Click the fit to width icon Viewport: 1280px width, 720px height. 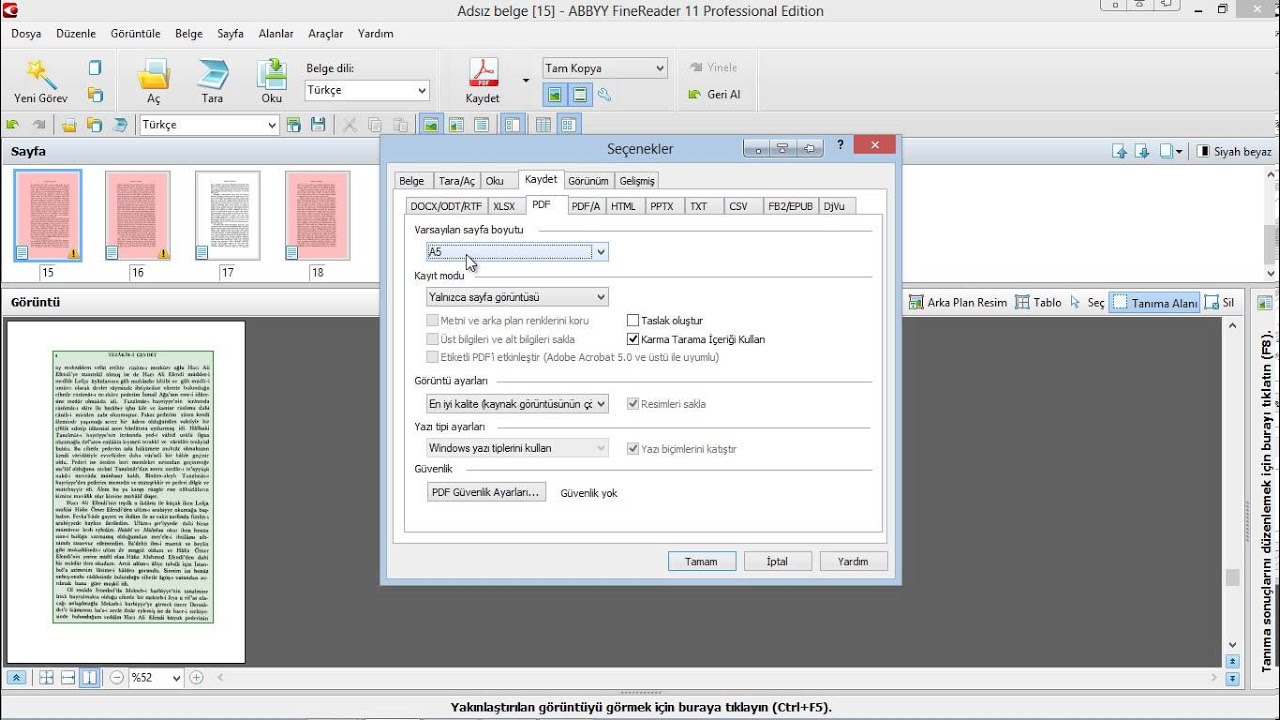[x=68, y=677]
